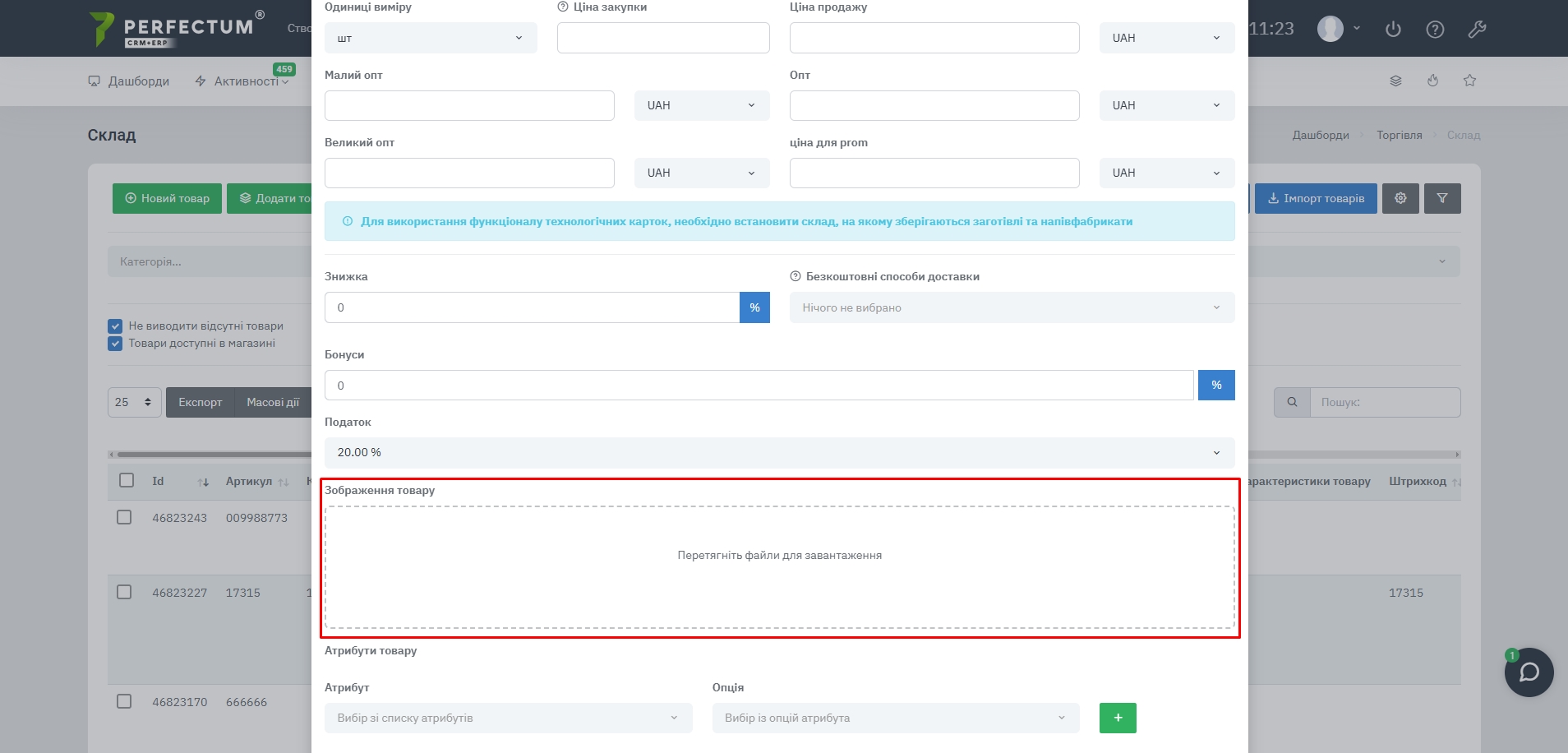Click the layers stack icon
Screen dimensions: 1568x753
pyautogui.click(x=1395, y=81)
